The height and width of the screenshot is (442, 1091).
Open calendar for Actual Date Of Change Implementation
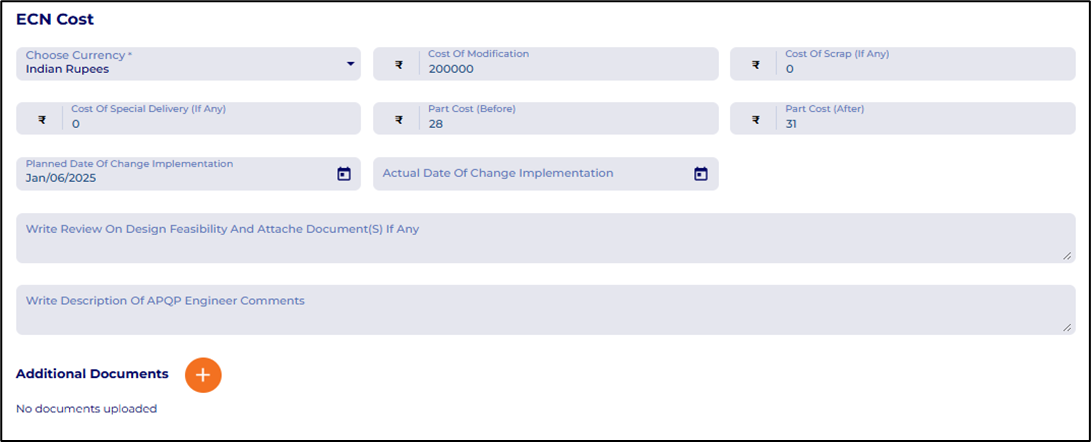[701, 173]
